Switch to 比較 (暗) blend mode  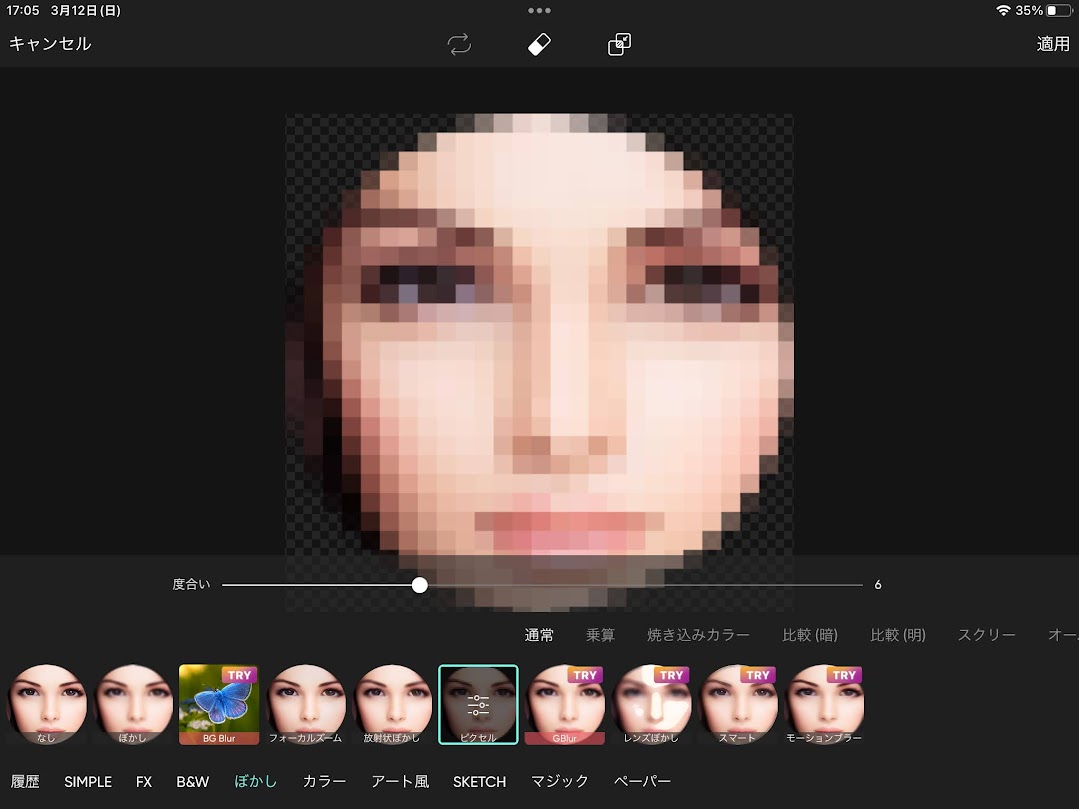[810, 635]
